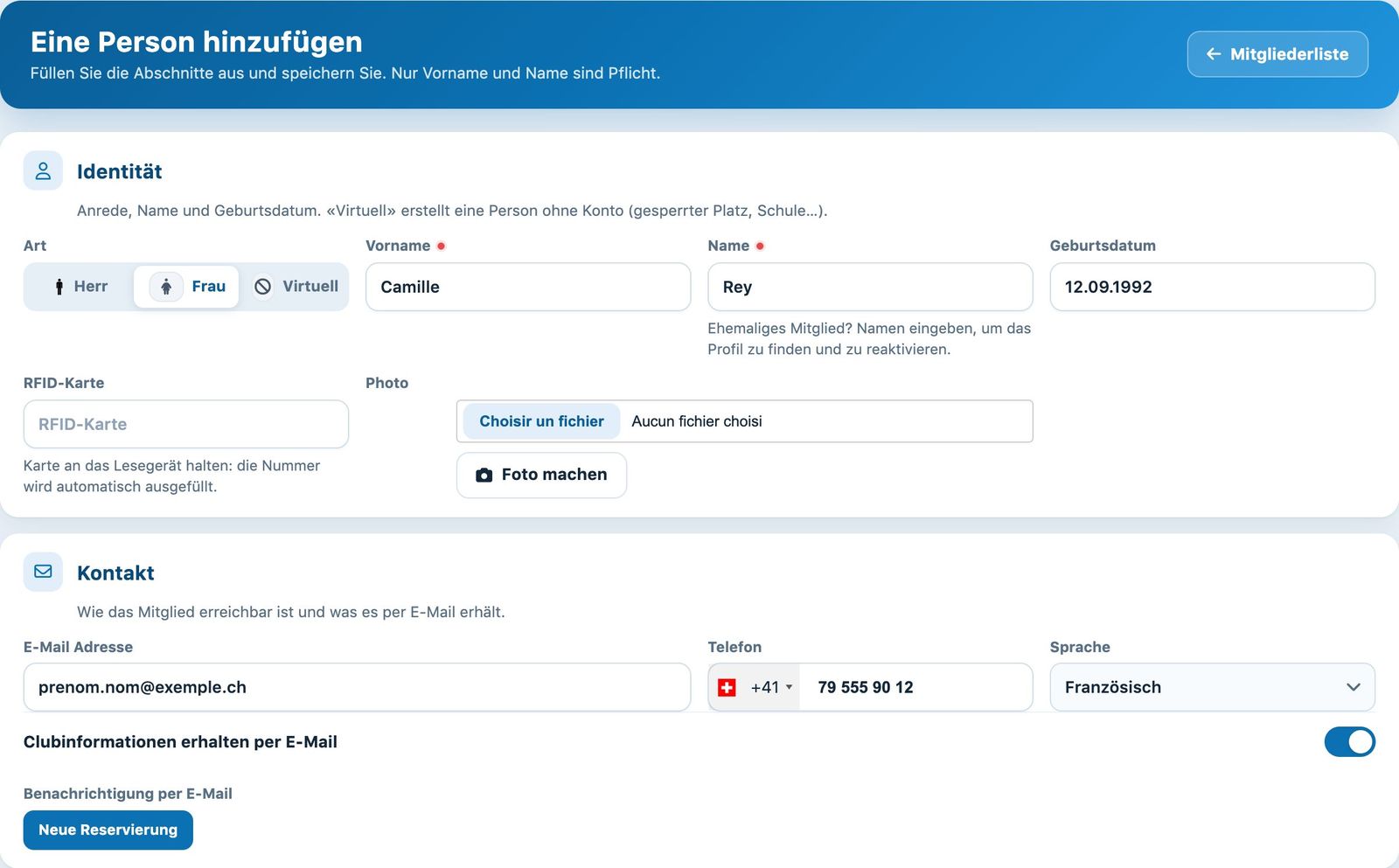Click the chevron in Sprache field

pos(1354,687)
